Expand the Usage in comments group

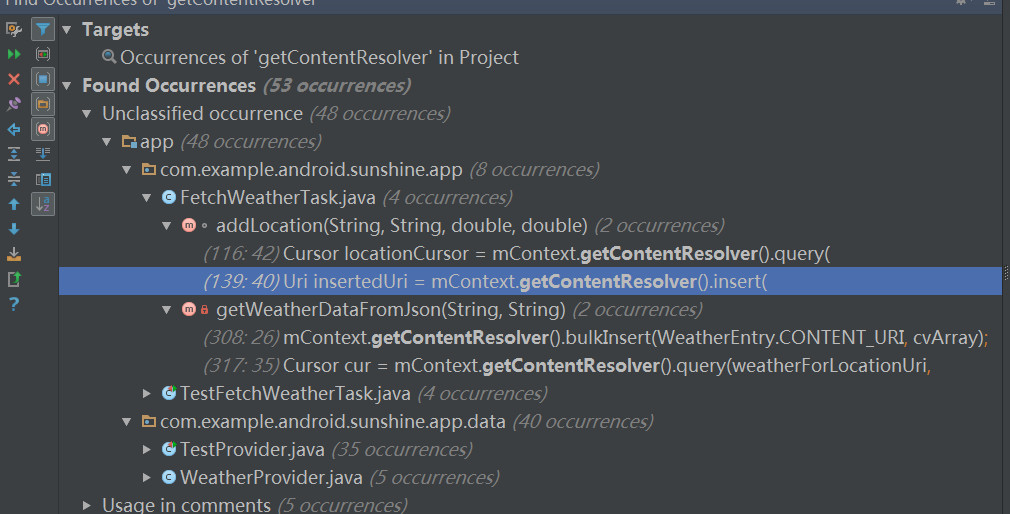coord(87,506)
